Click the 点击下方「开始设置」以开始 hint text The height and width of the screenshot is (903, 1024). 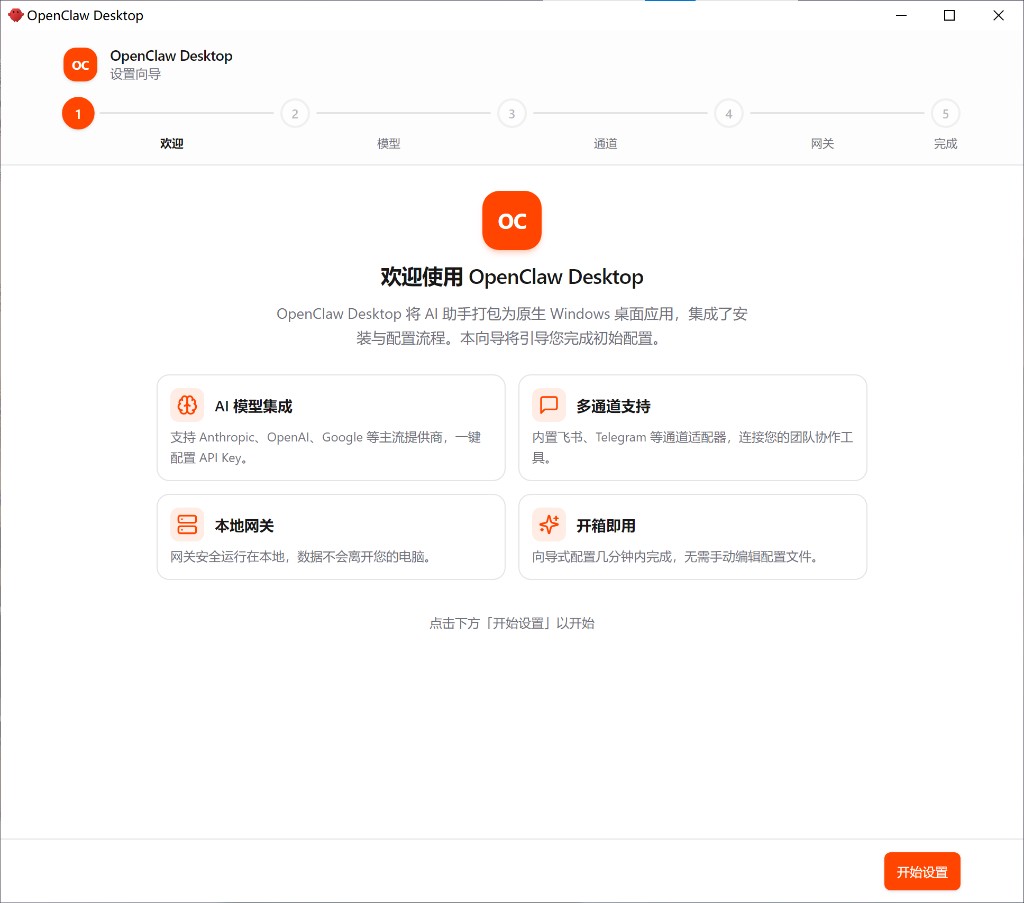click(x=512, y=623)
